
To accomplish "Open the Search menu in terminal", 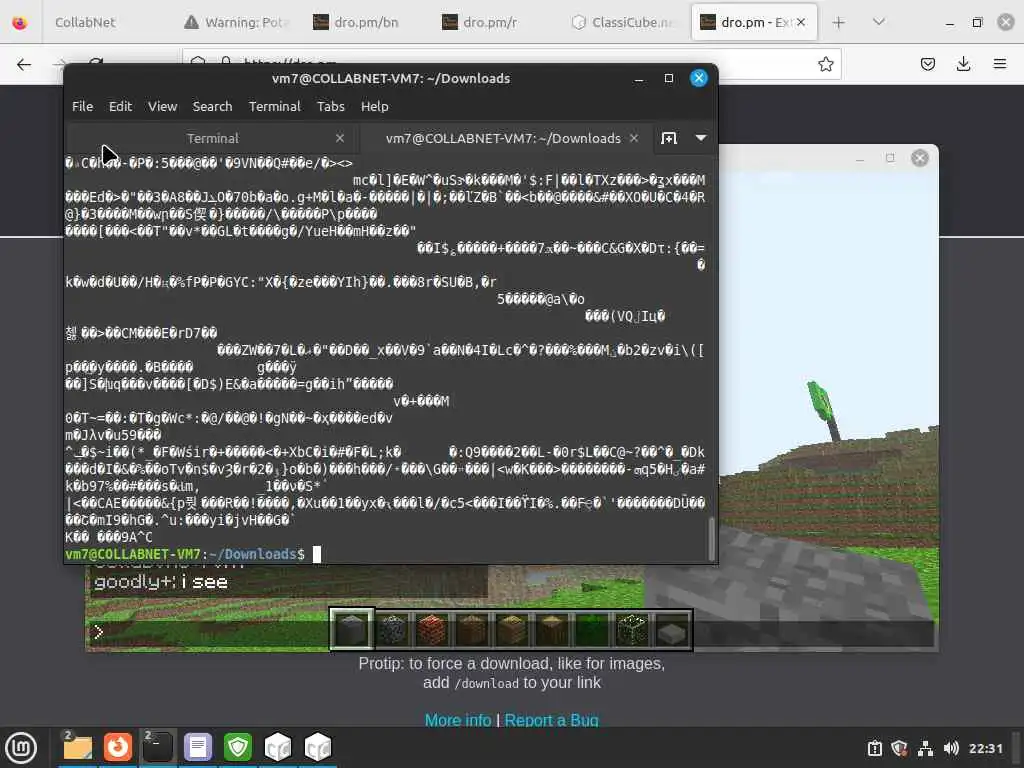I will (212, 106).
